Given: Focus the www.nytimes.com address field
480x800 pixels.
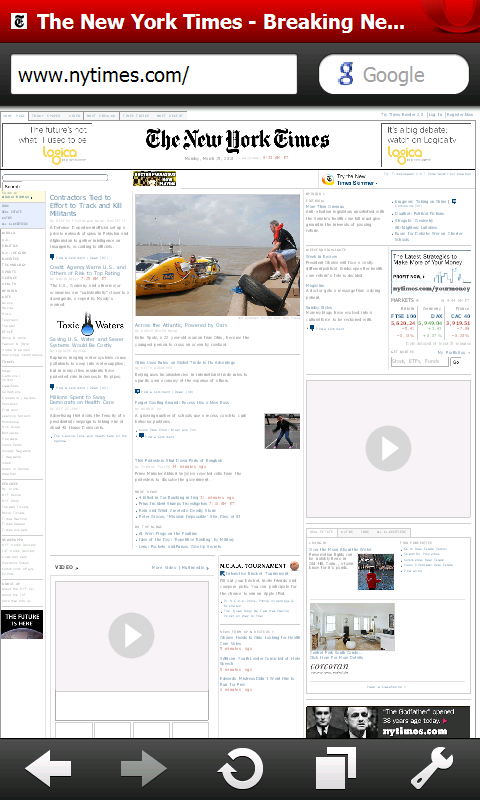Looking at the screenshot, I should [154, 74].
